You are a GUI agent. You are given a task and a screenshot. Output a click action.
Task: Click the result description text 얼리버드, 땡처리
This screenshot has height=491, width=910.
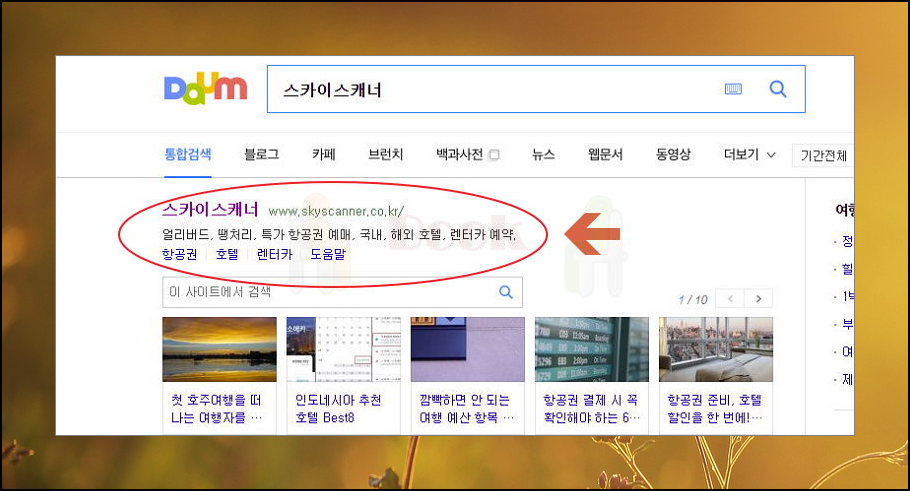[338, 234]
